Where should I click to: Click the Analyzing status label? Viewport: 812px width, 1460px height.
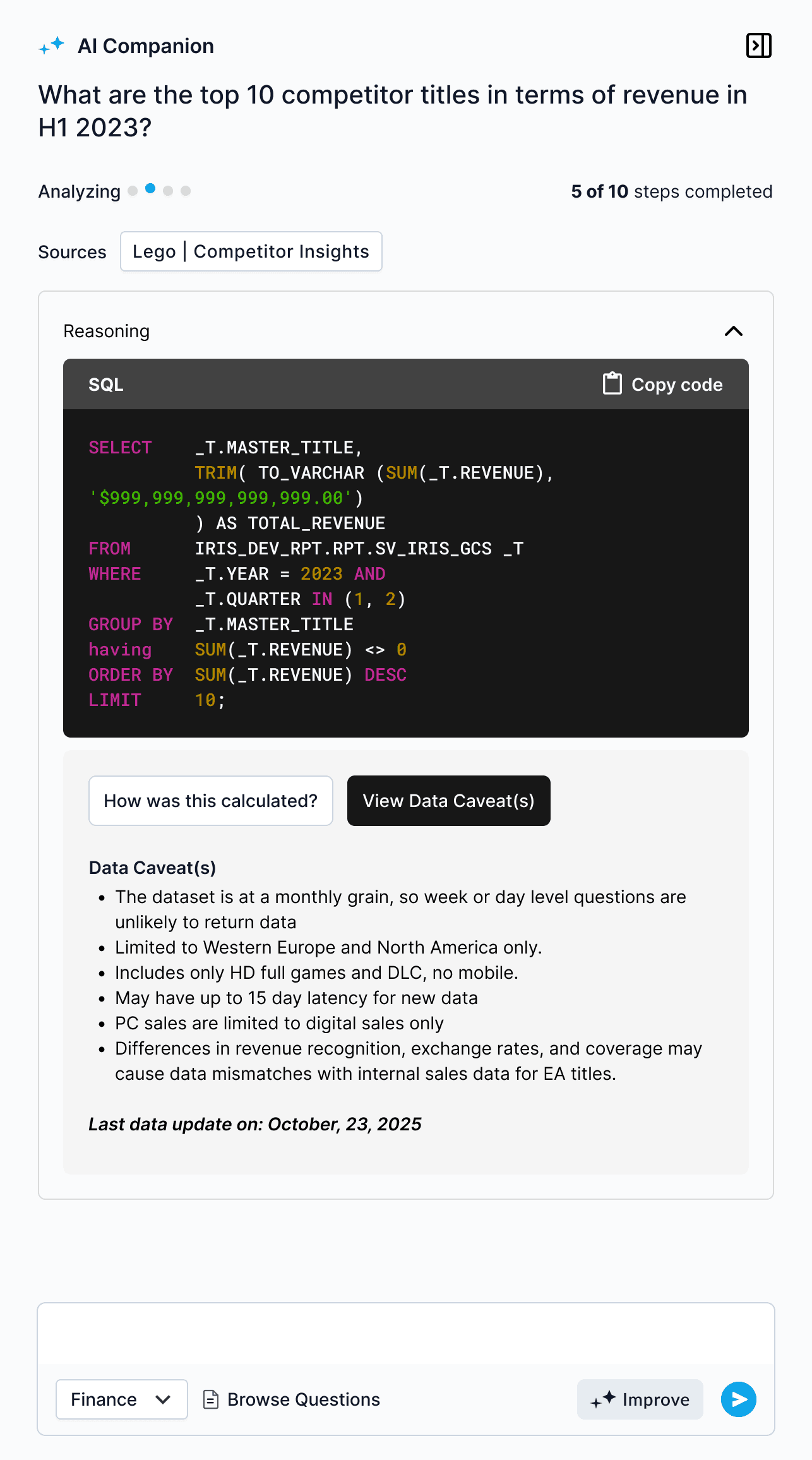80,191
